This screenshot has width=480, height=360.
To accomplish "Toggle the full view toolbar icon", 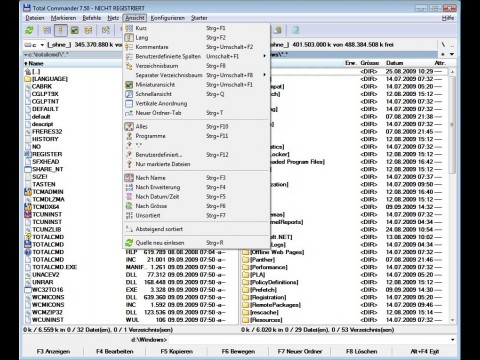I will [60, 30].
